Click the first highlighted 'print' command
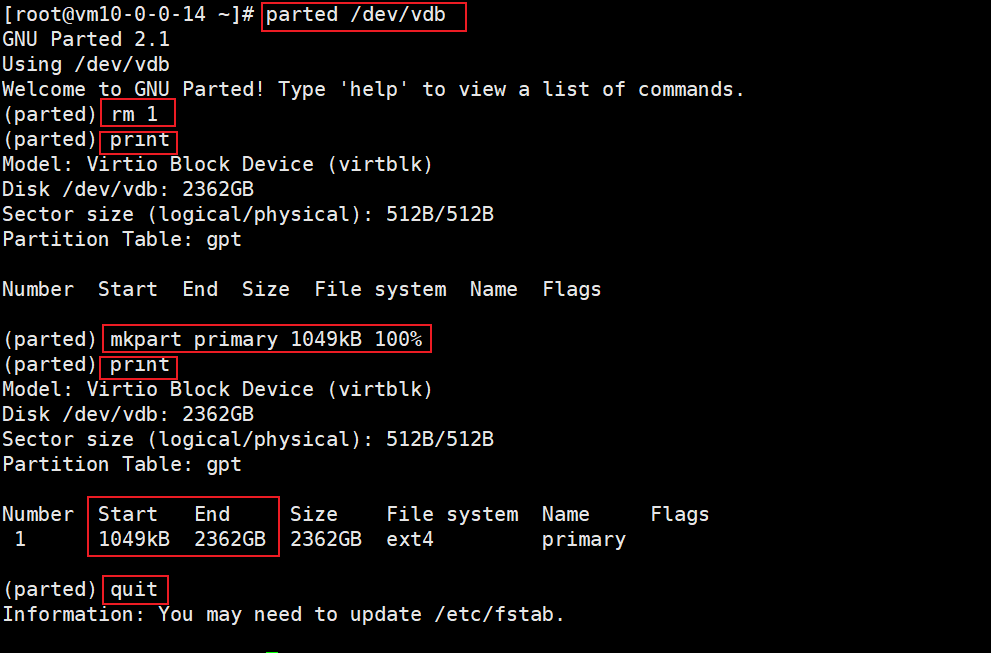The width and height of the screenshot is (991, 653). (x=140, y=140)
